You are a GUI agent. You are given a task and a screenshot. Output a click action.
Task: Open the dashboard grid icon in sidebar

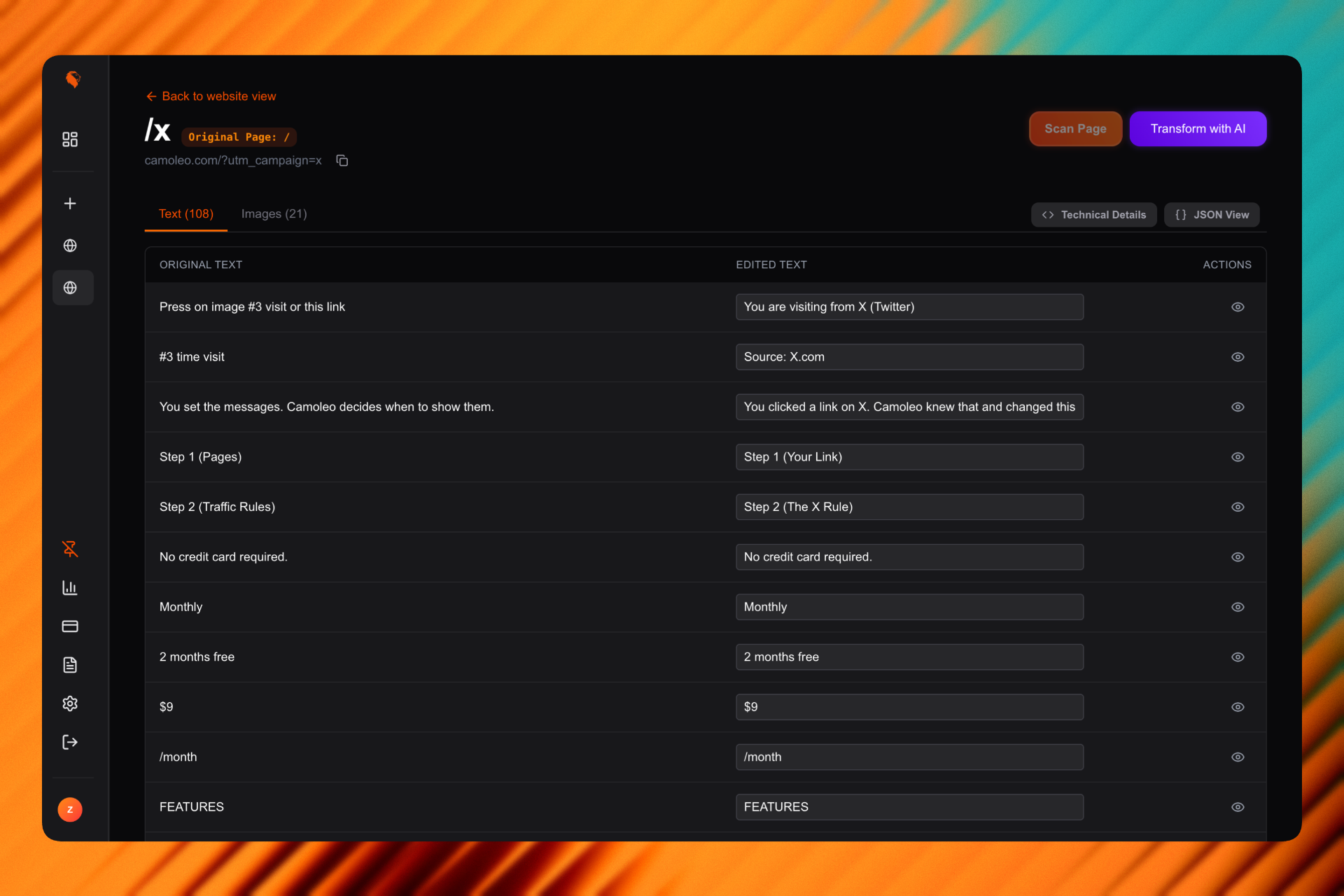[x=70, y=139]
